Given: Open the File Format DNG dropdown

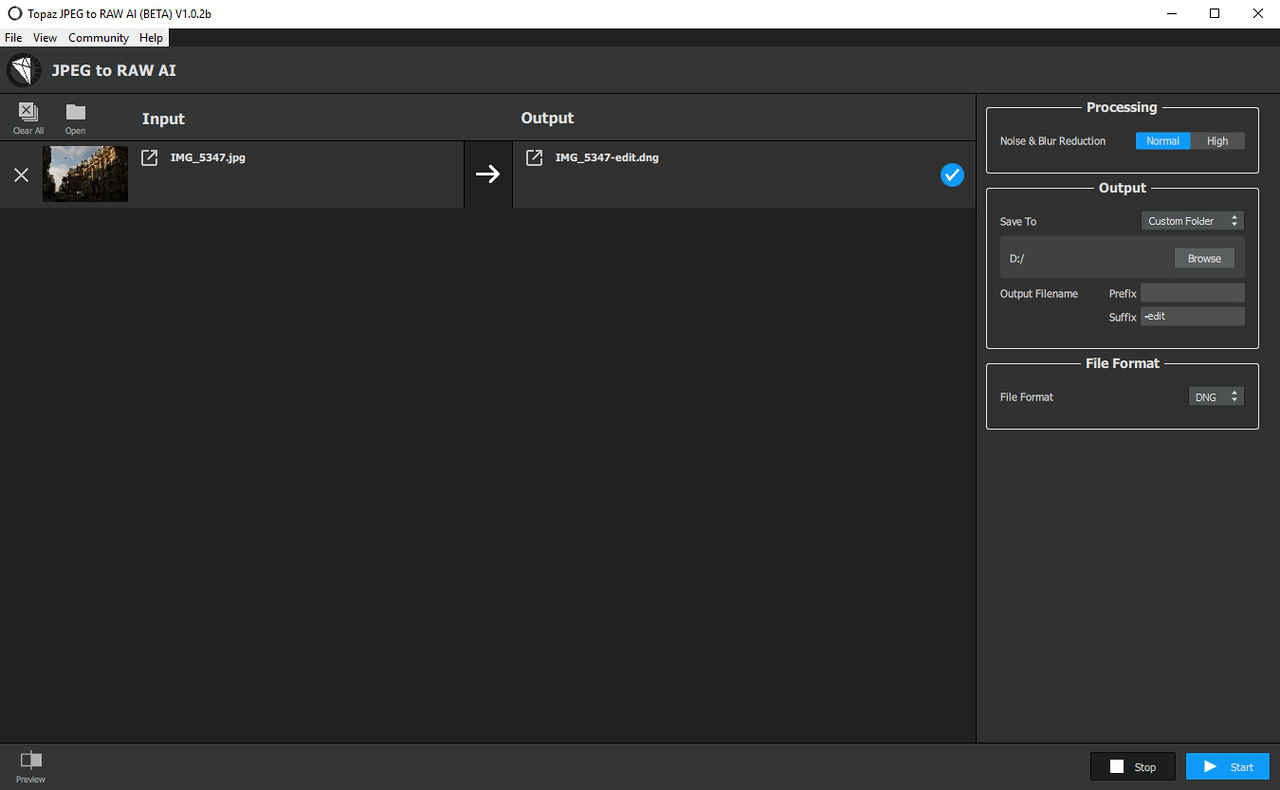Looking at the screenshot, I should pos(1215,397).
